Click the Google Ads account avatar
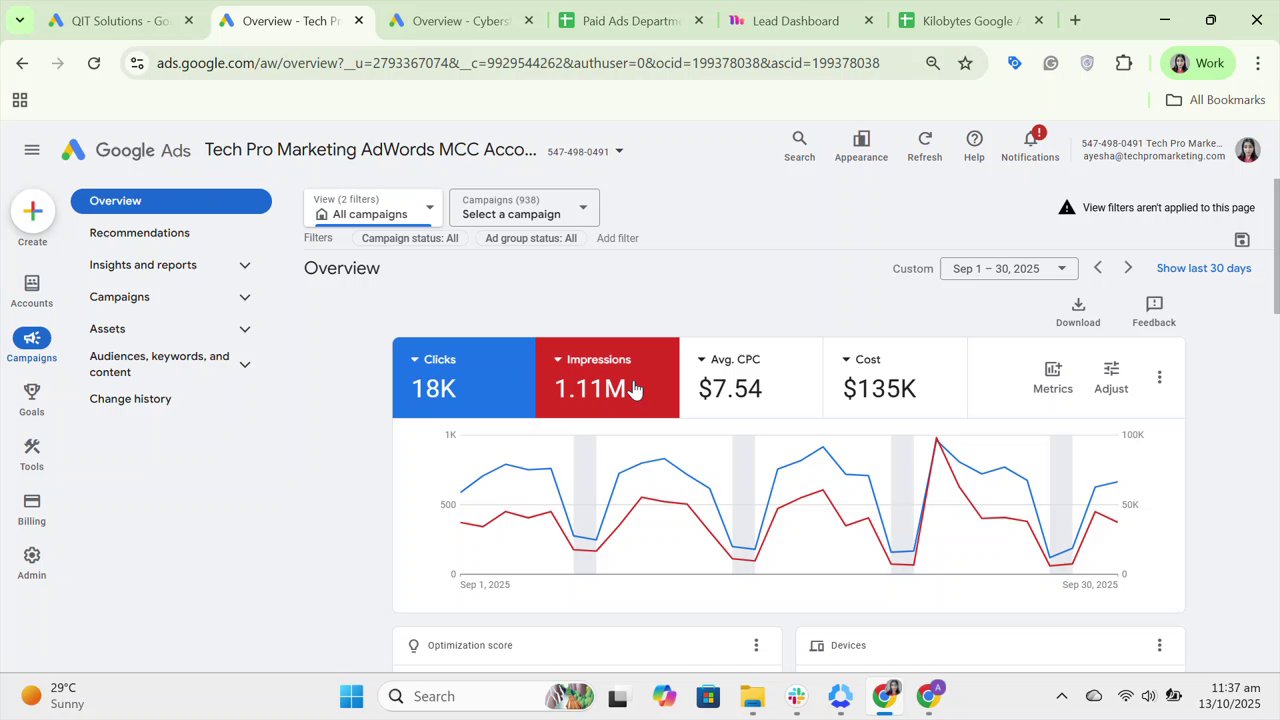1280x720 pixels. [x=1247, y=150]
